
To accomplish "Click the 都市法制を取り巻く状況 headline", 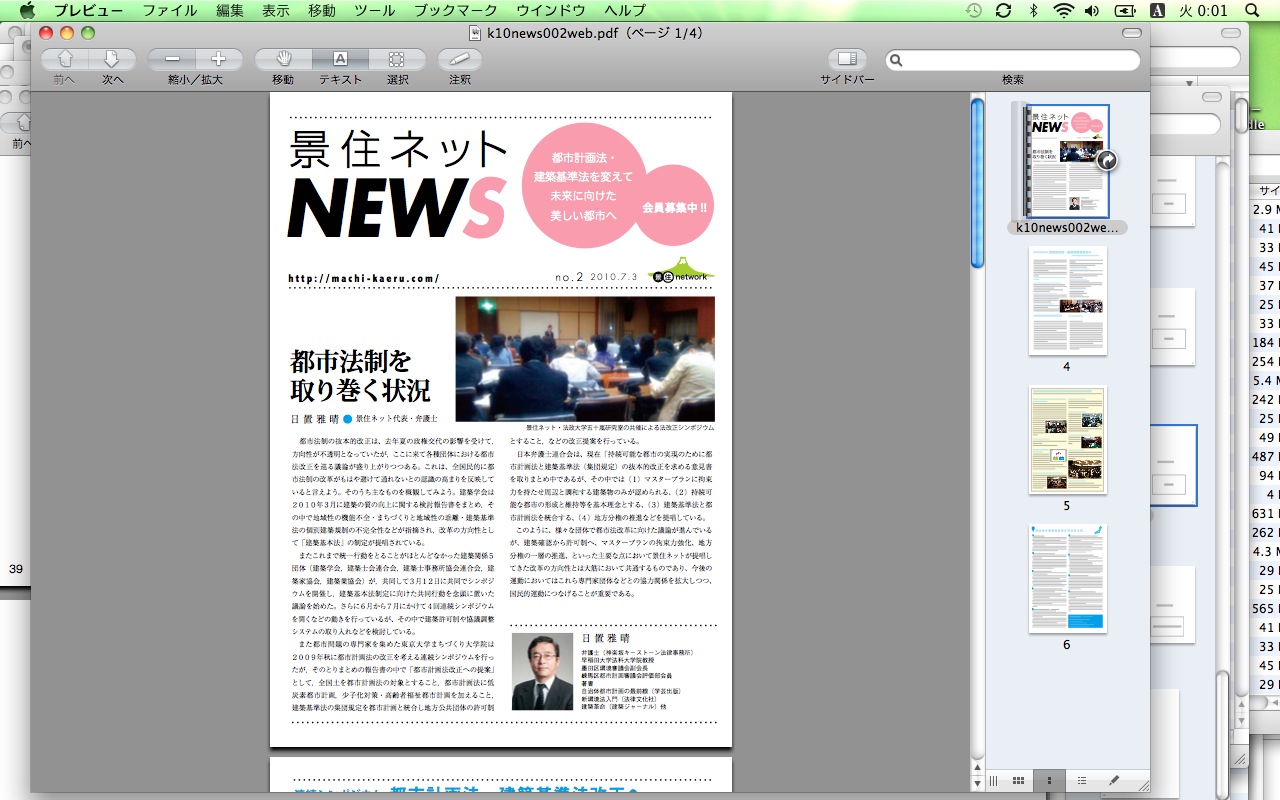I will (x=360, y=375).
